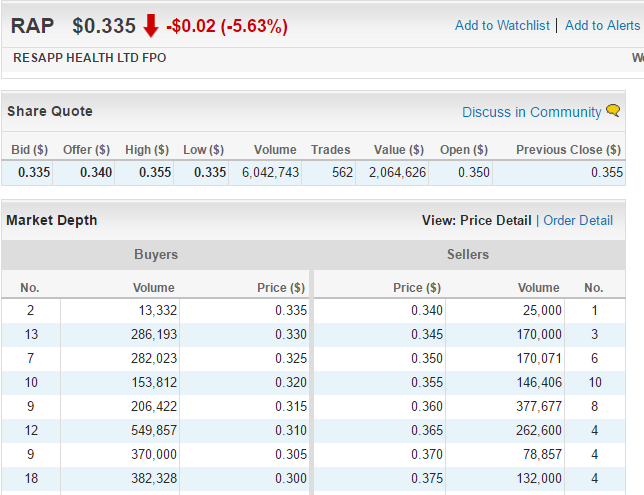The width and height of the screenshot is (644, 495).
Task: Select seller price 0.375
Action: (427, 479)
